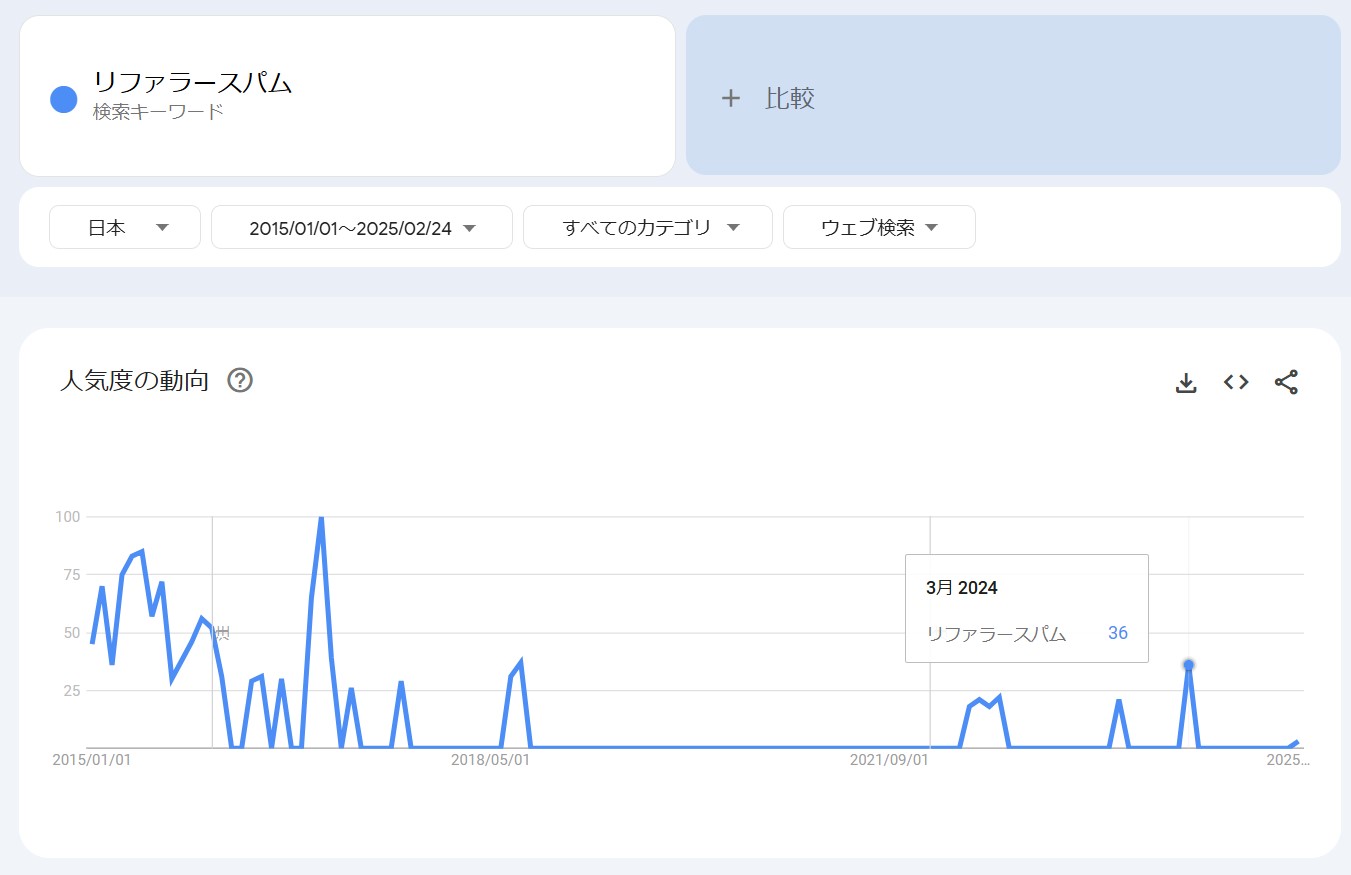Open help icon beside 人気度の動向
This screenshot has width=1351, height=875.
[x=240, y=381]
